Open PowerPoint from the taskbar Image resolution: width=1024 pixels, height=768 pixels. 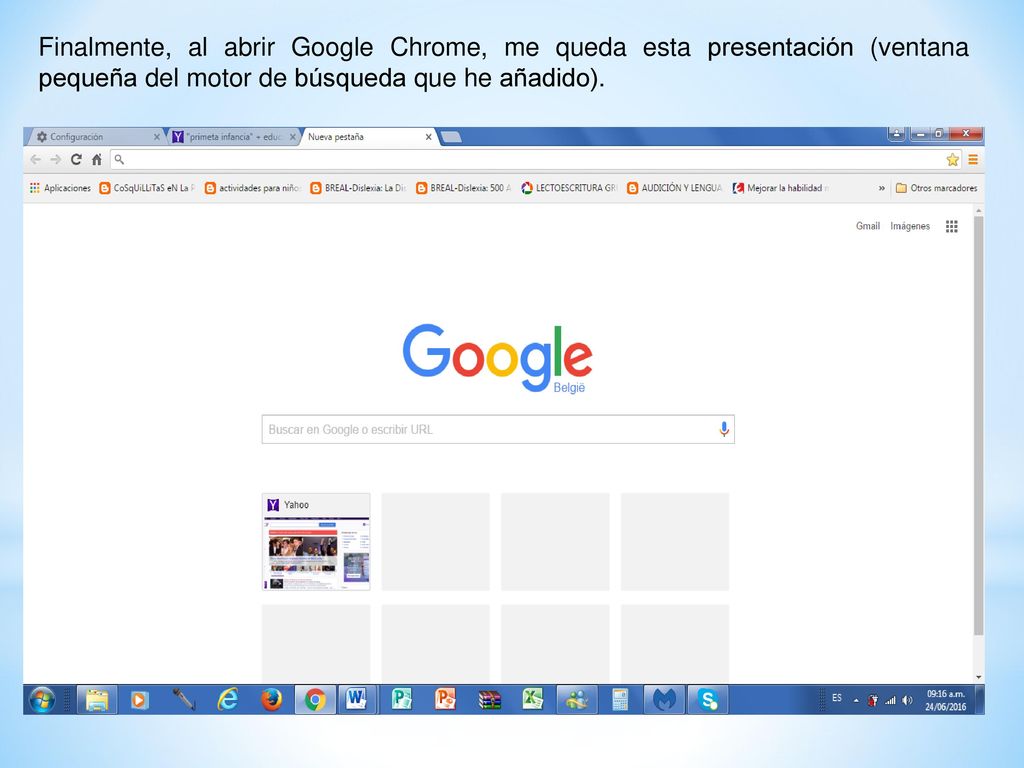pyautogui.click(x=445, y=700)
